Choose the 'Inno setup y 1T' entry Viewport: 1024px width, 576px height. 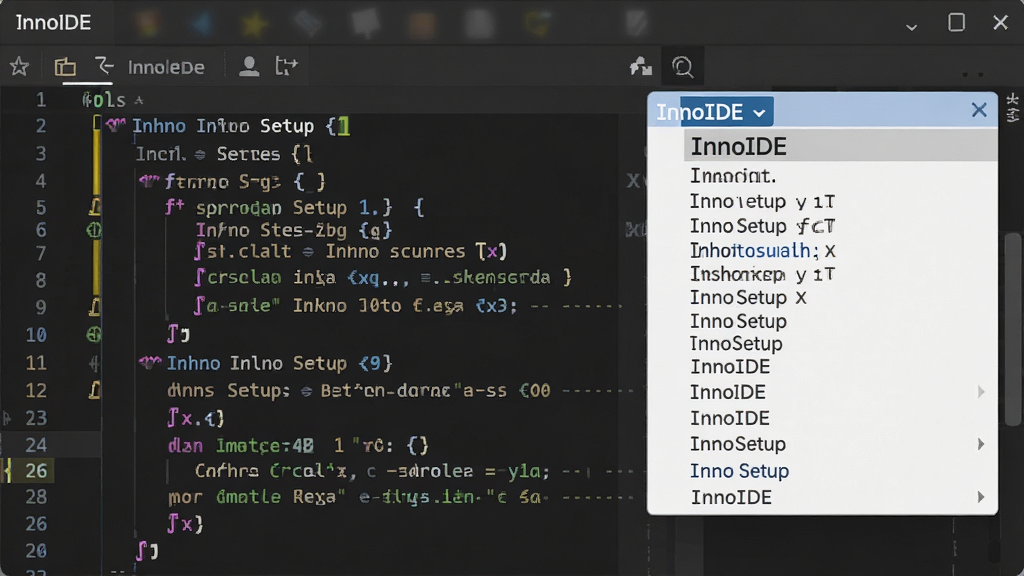coord(762,201)
